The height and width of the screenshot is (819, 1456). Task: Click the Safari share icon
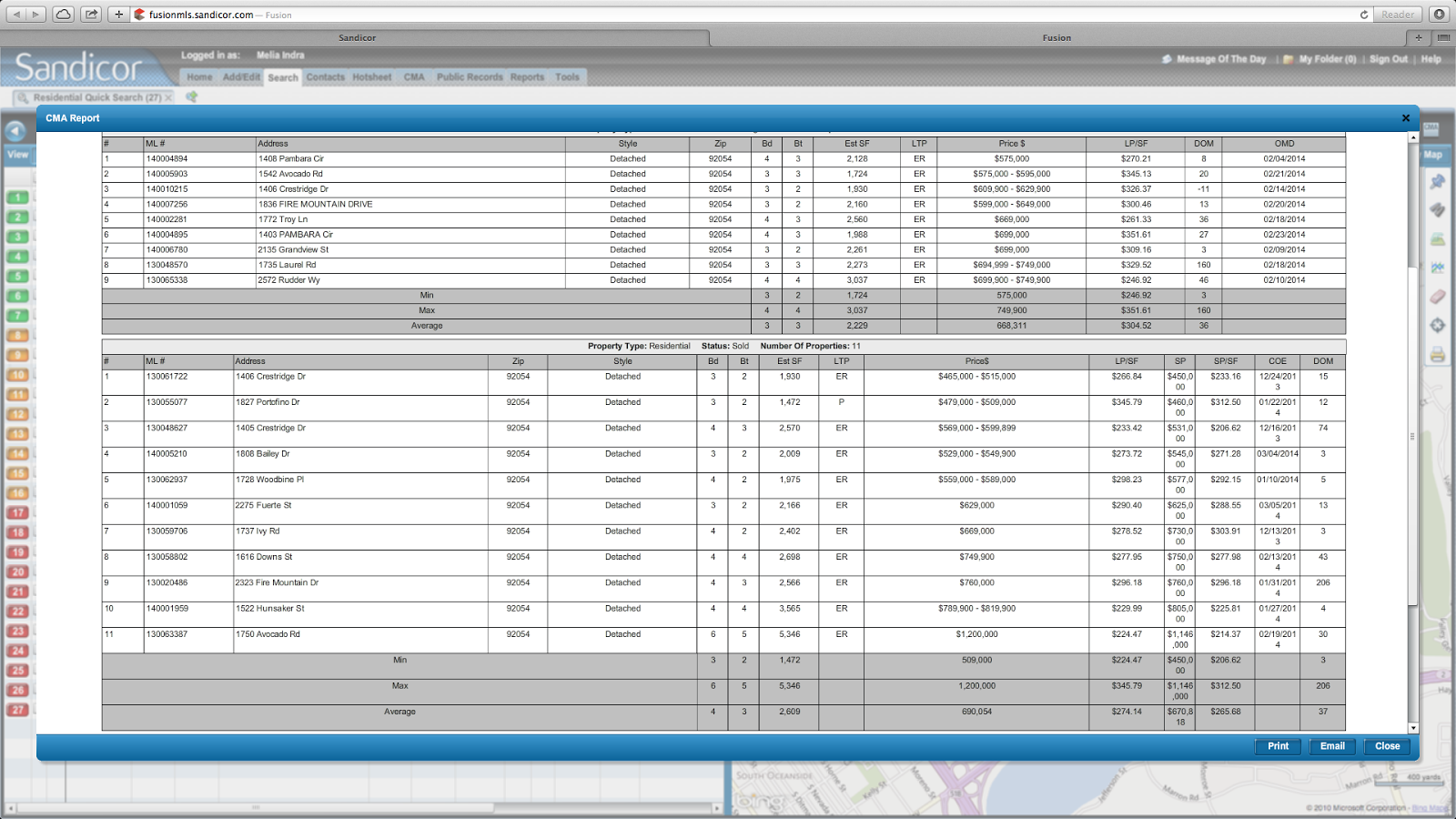pyautogui.click(x=91, y=15)
